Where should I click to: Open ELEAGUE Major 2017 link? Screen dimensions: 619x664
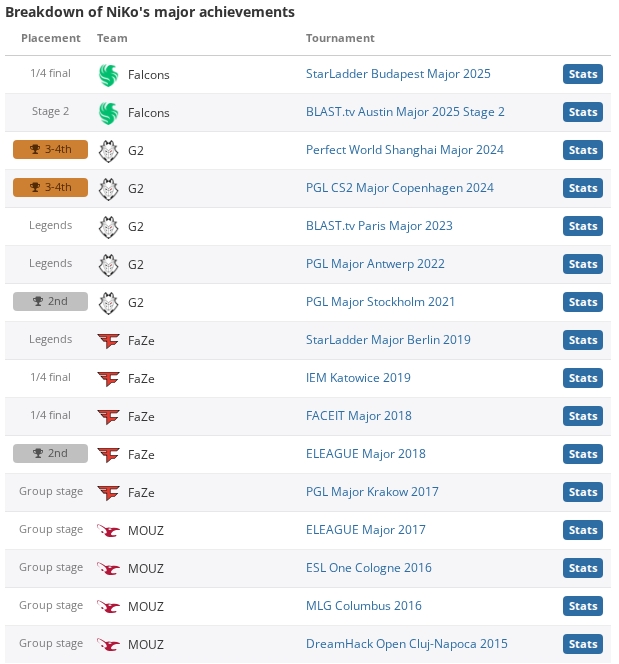coord(366,530)
